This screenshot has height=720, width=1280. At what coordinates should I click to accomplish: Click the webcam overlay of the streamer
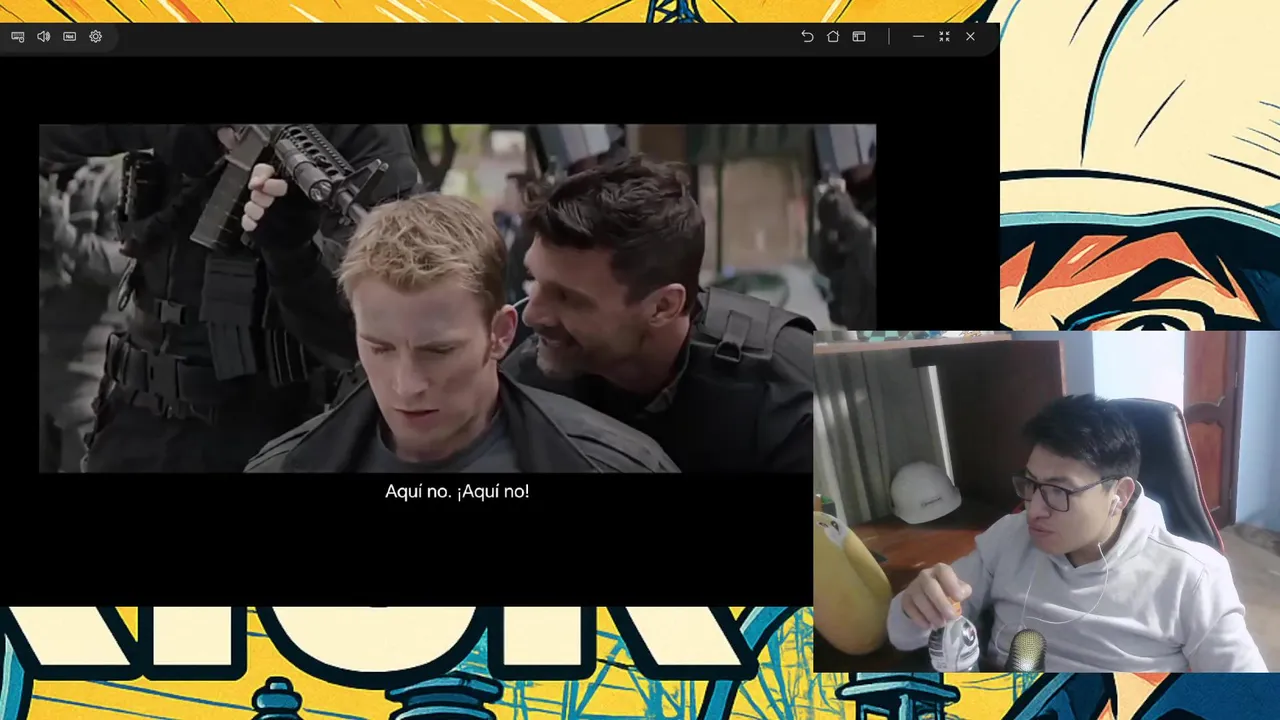point(1046,501)
